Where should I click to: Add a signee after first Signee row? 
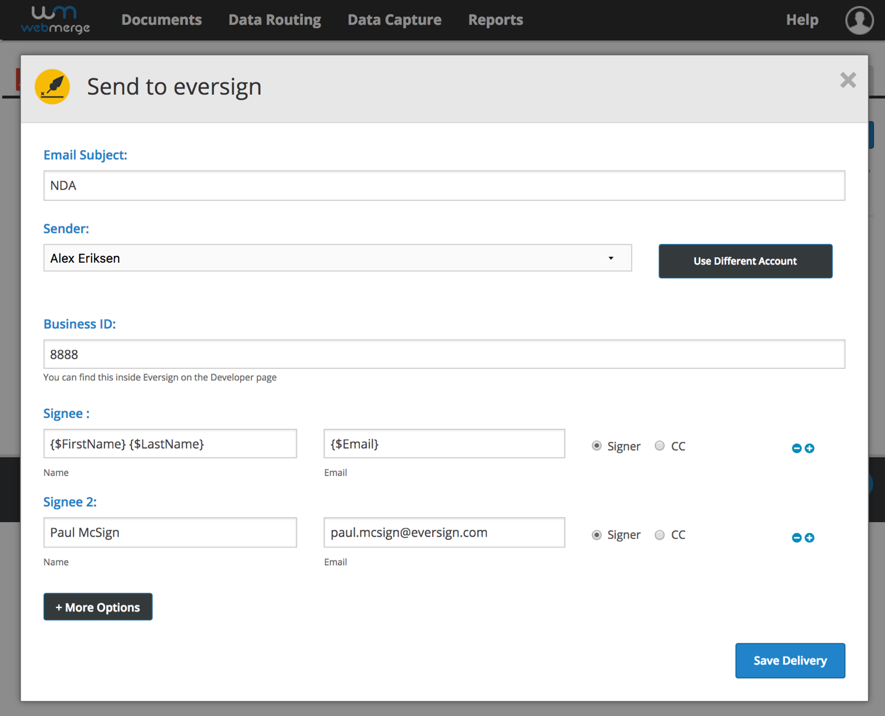[809, 448]
